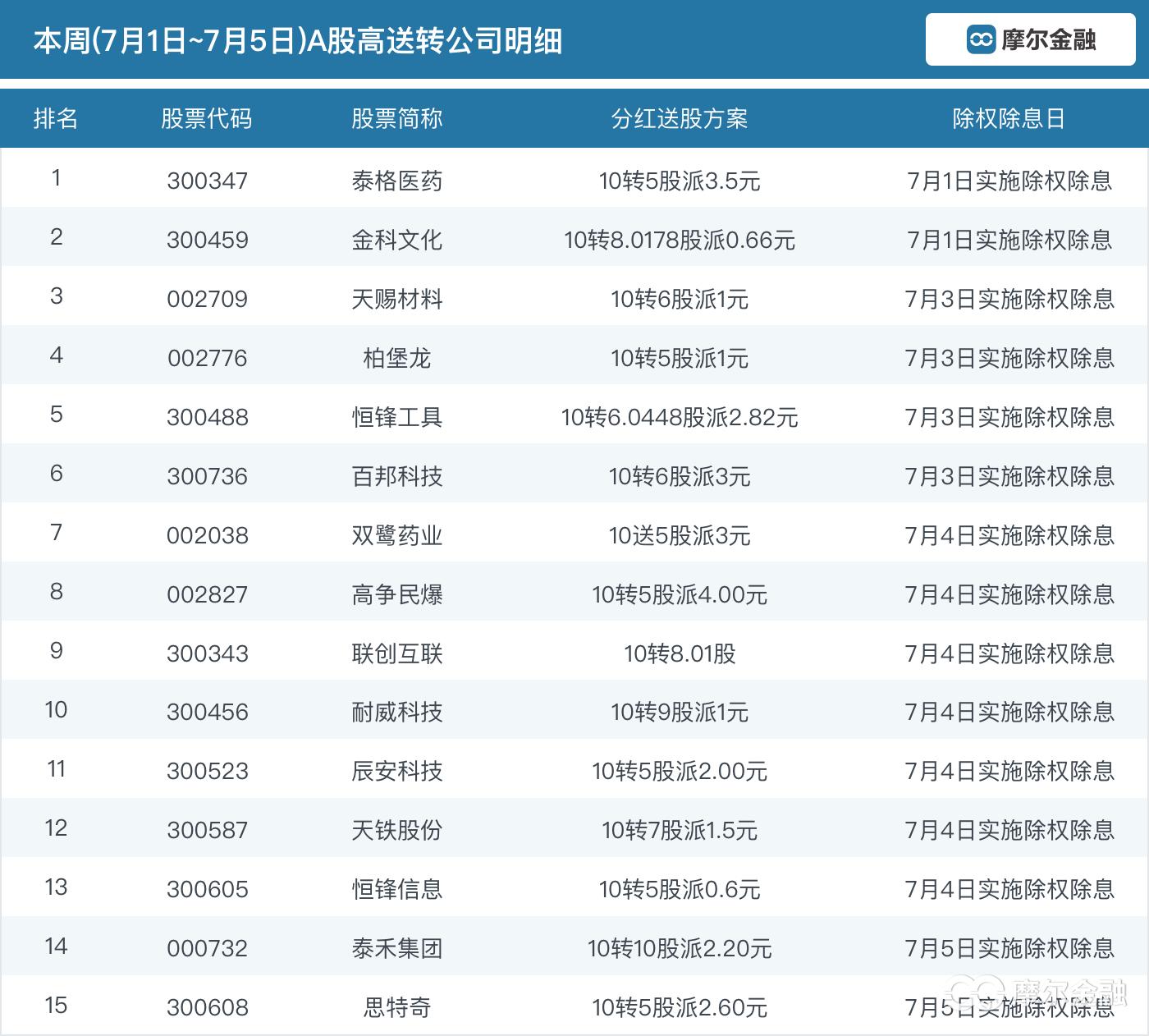Click stock code 002776
1149x1036 pixels.
click(207, 358)
